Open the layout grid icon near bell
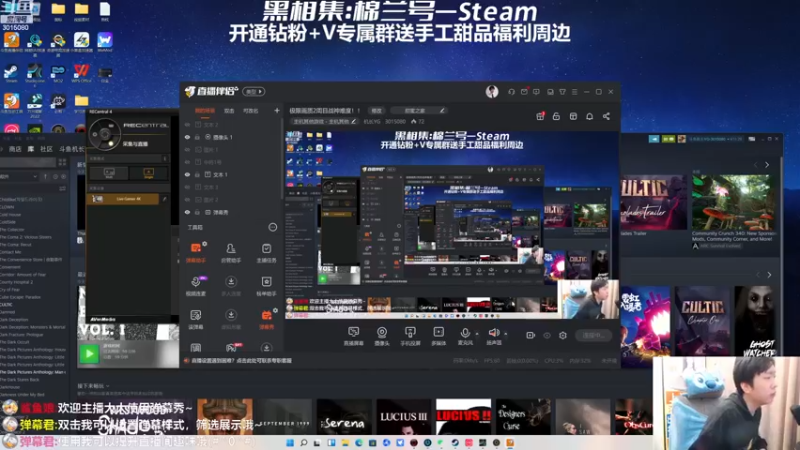The image size is (800, 450). pos(573,116)
